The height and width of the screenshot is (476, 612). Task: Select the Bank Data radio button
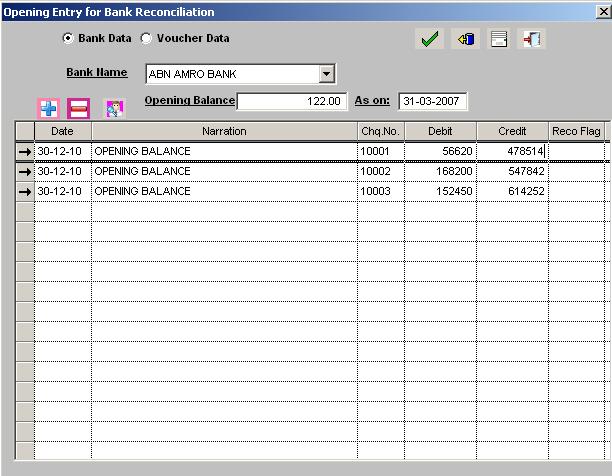click(68, 38)
